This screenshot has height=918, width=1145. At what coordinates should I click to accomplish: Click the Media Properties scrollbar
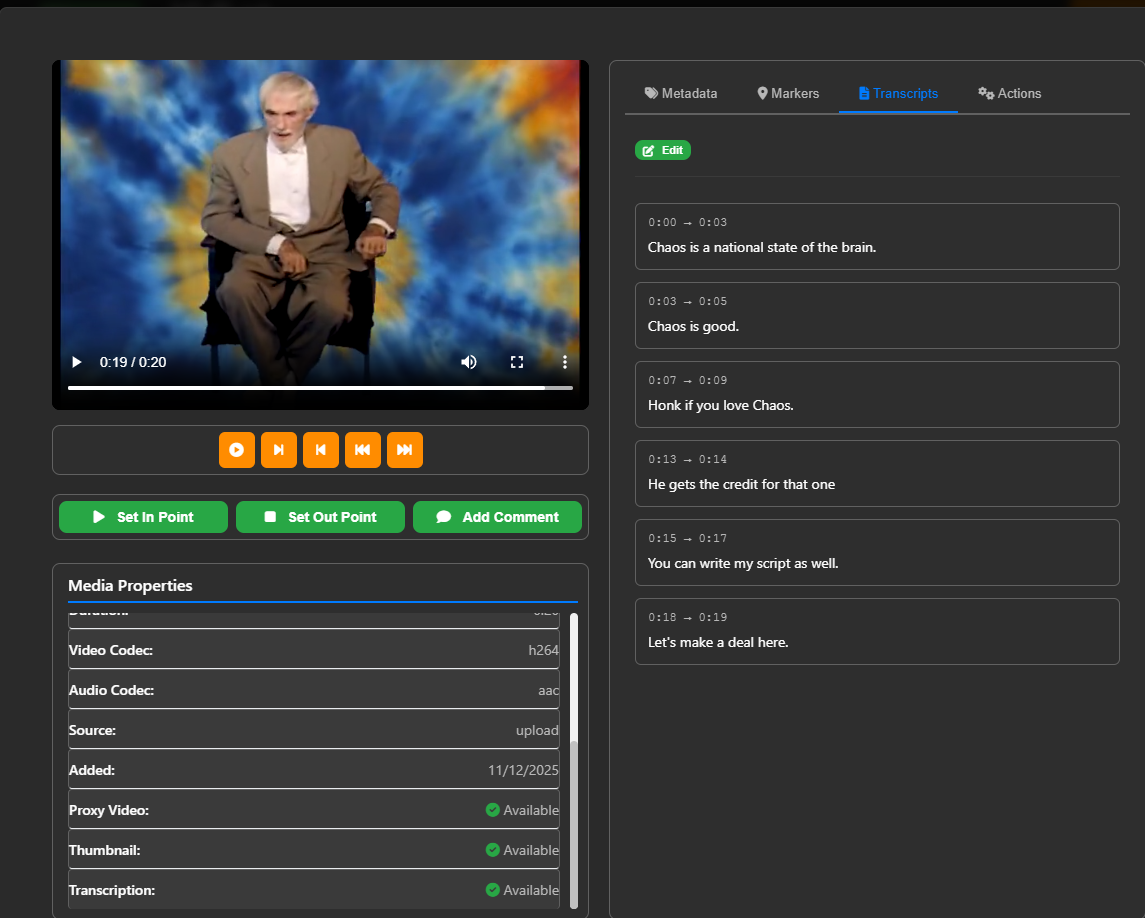coord(574,820)
